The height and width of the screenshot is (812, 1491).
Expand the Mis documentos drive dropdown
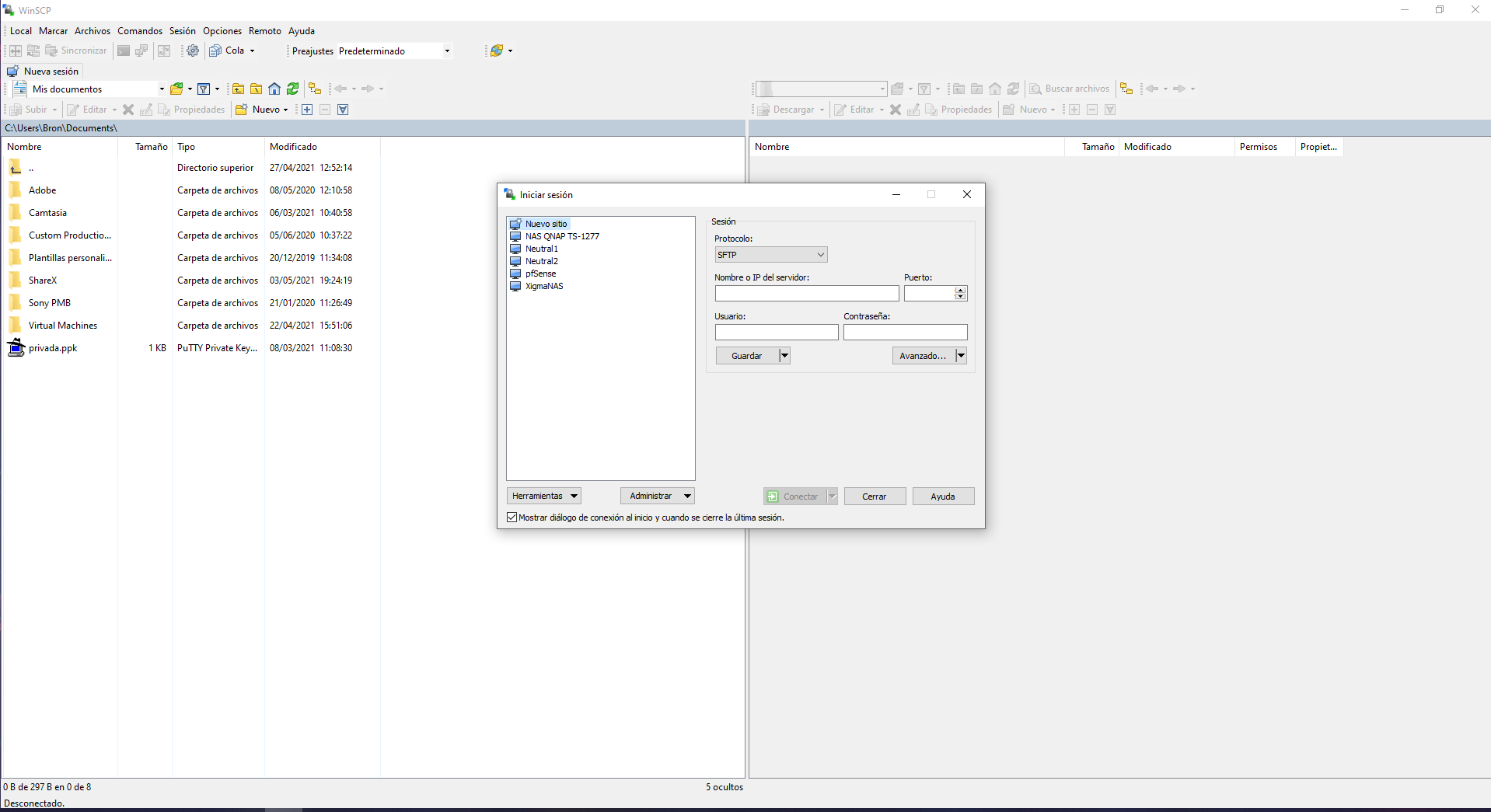coord(162,89)
